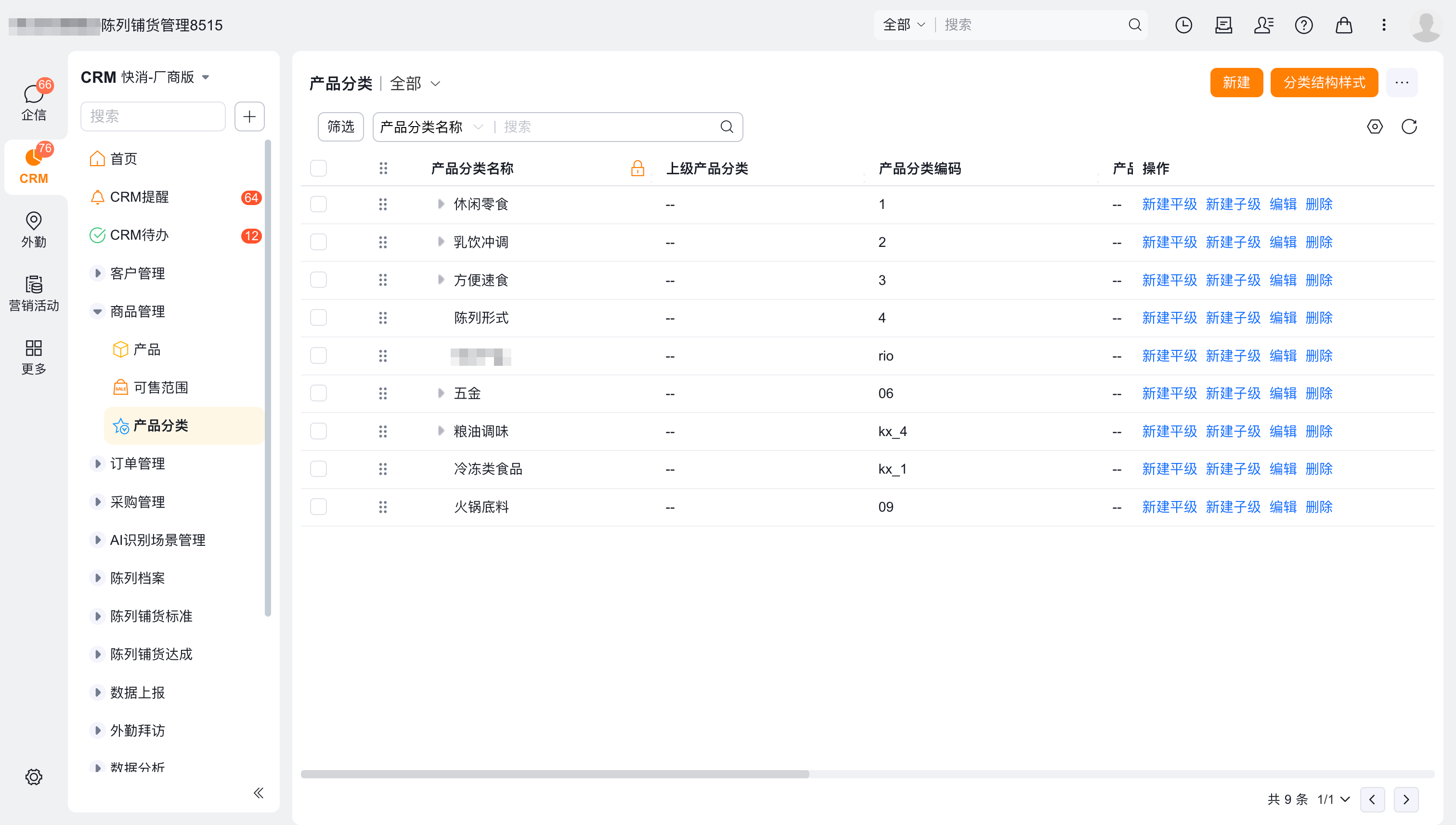Open the 外勤 location icon

[x=34, y=229]
